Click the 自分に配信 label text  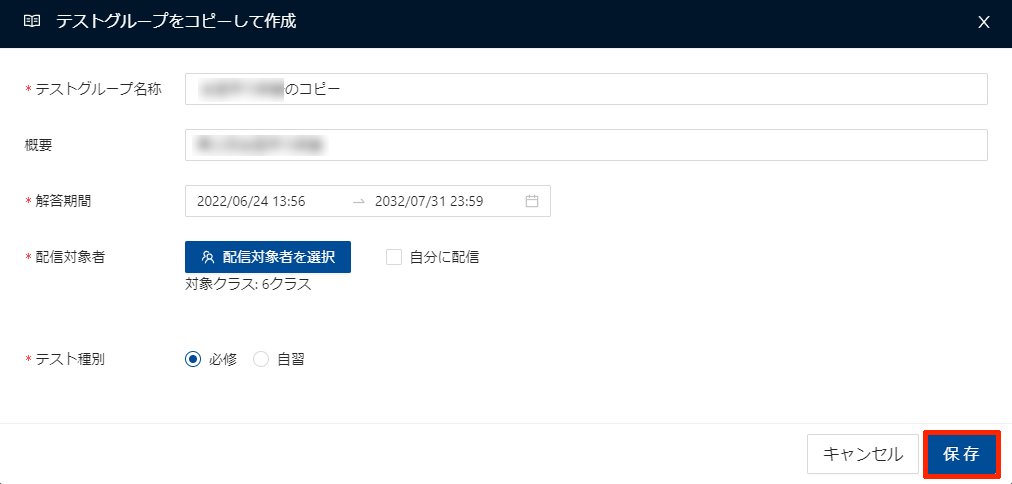pos(444,257)
